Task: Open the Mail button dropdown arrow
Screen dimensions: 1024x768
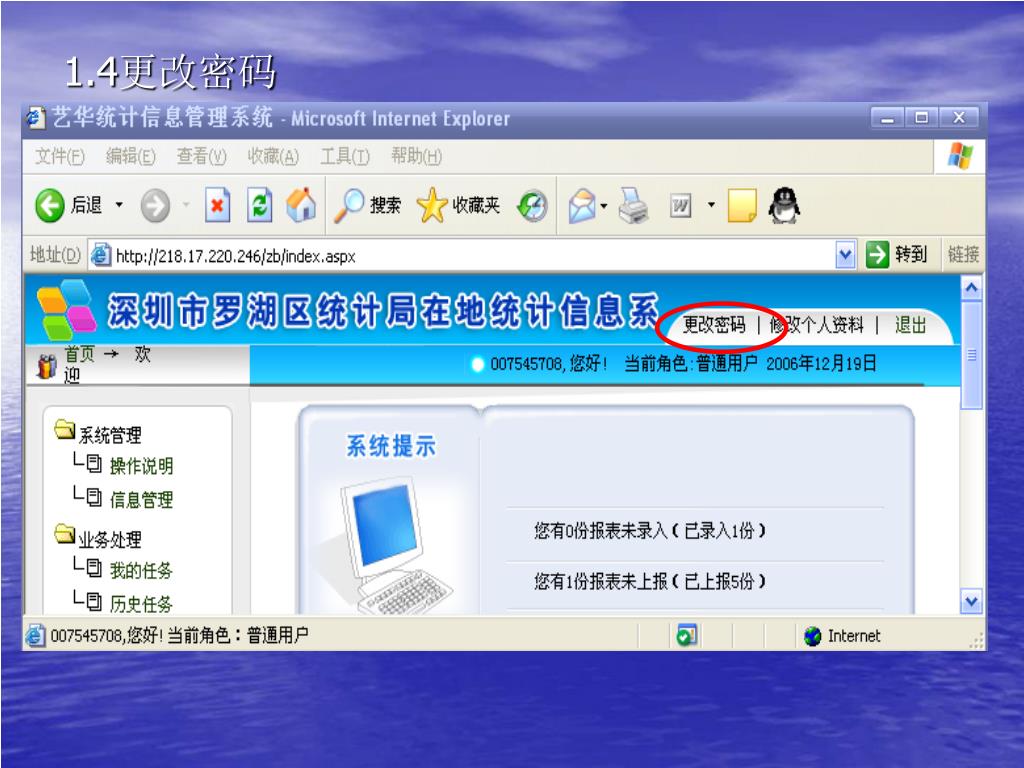Action: click(x=604, y=206)
